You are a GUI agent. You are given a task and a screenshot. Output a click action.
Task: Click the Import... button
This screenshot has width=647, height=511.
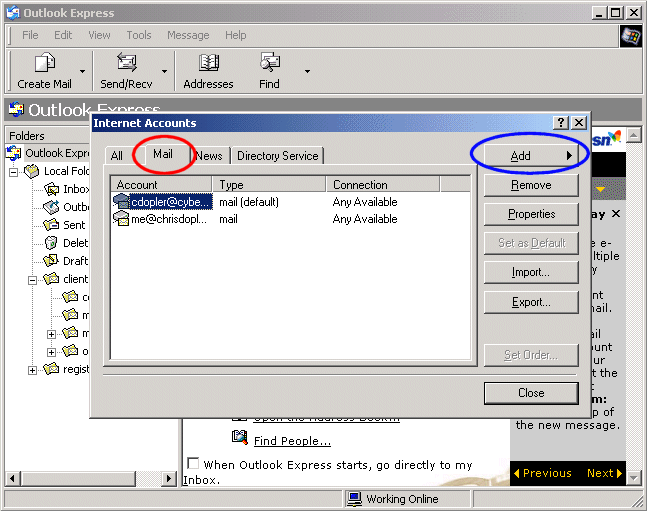click(x=531, y=272)
